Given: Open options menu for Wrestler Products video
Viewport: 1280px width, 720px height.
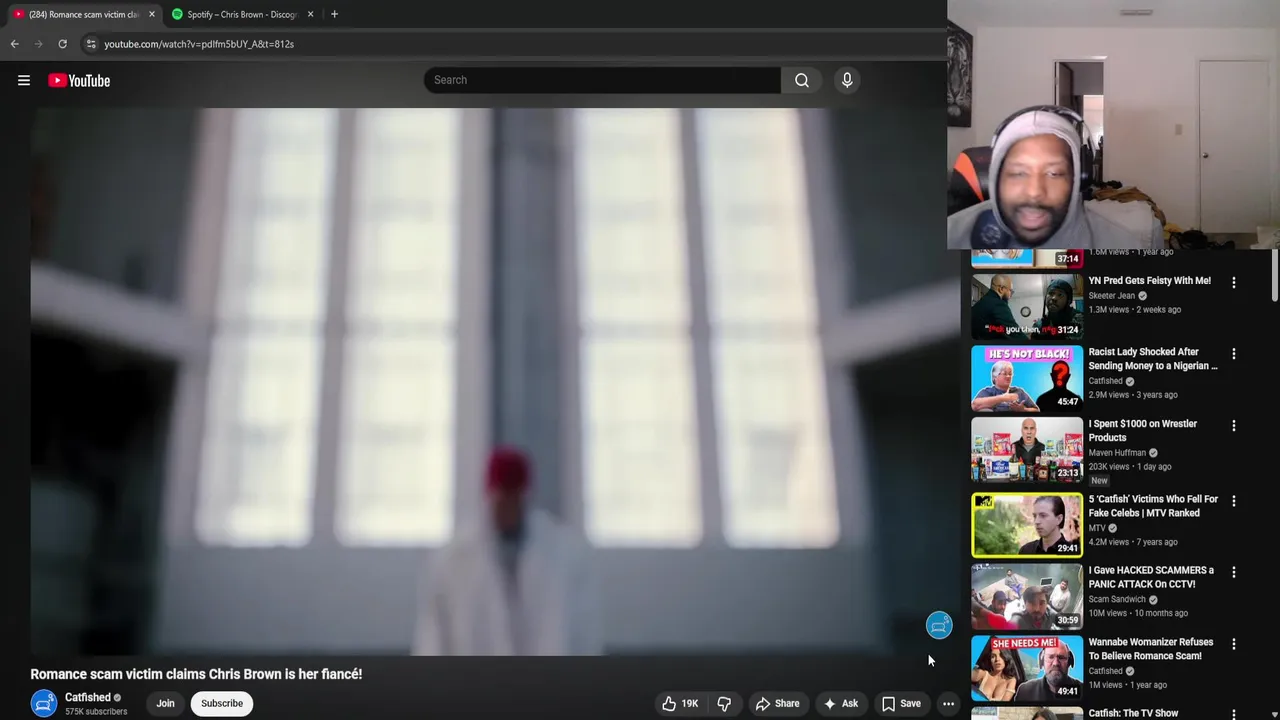Looking at the screenshot, I should (1234, 426).
